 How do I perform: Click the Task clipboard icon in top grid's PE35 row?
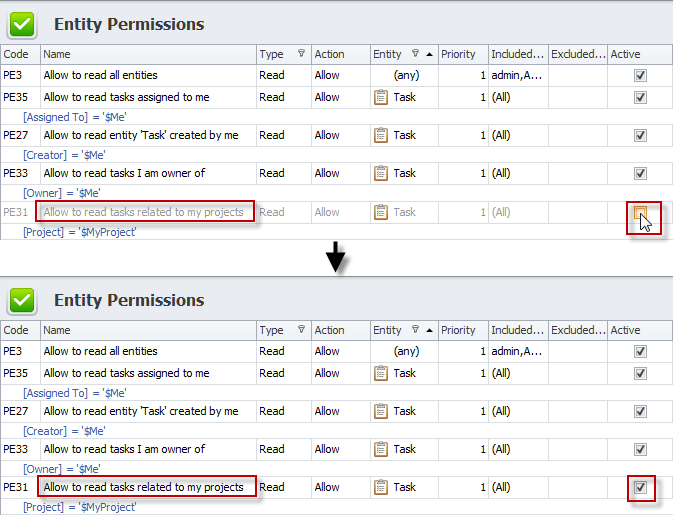click(x=381, y=97)
